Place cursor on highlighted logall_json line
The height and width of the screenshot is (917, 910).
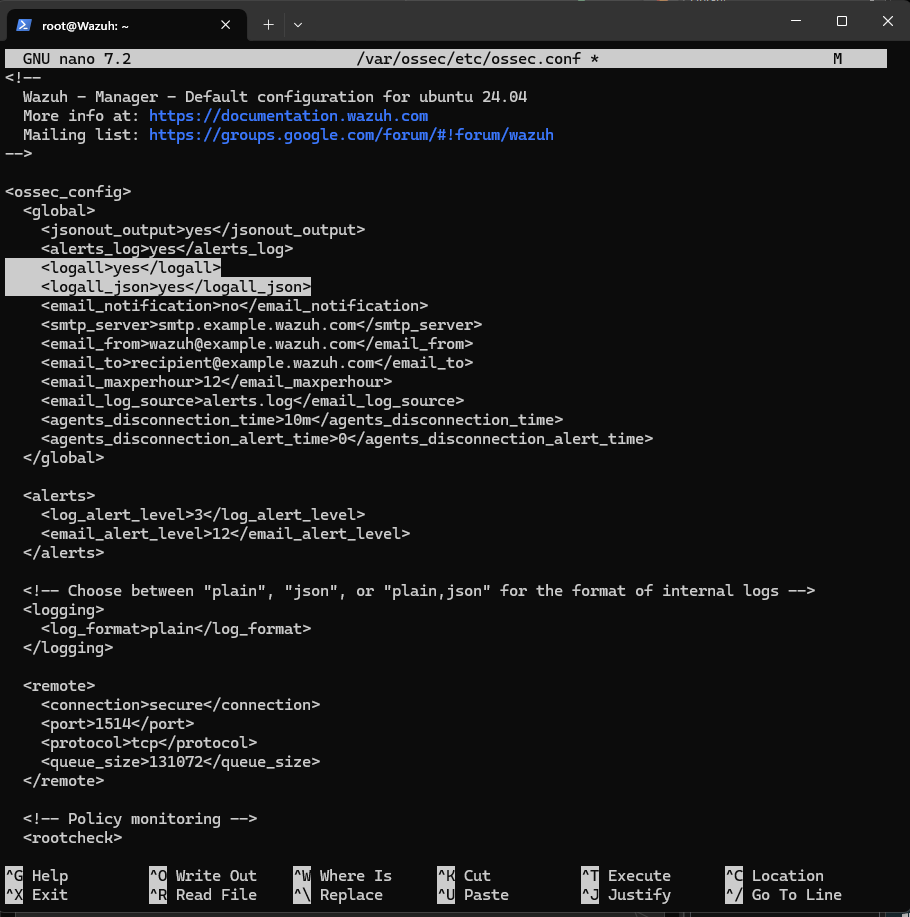(176, 287)
